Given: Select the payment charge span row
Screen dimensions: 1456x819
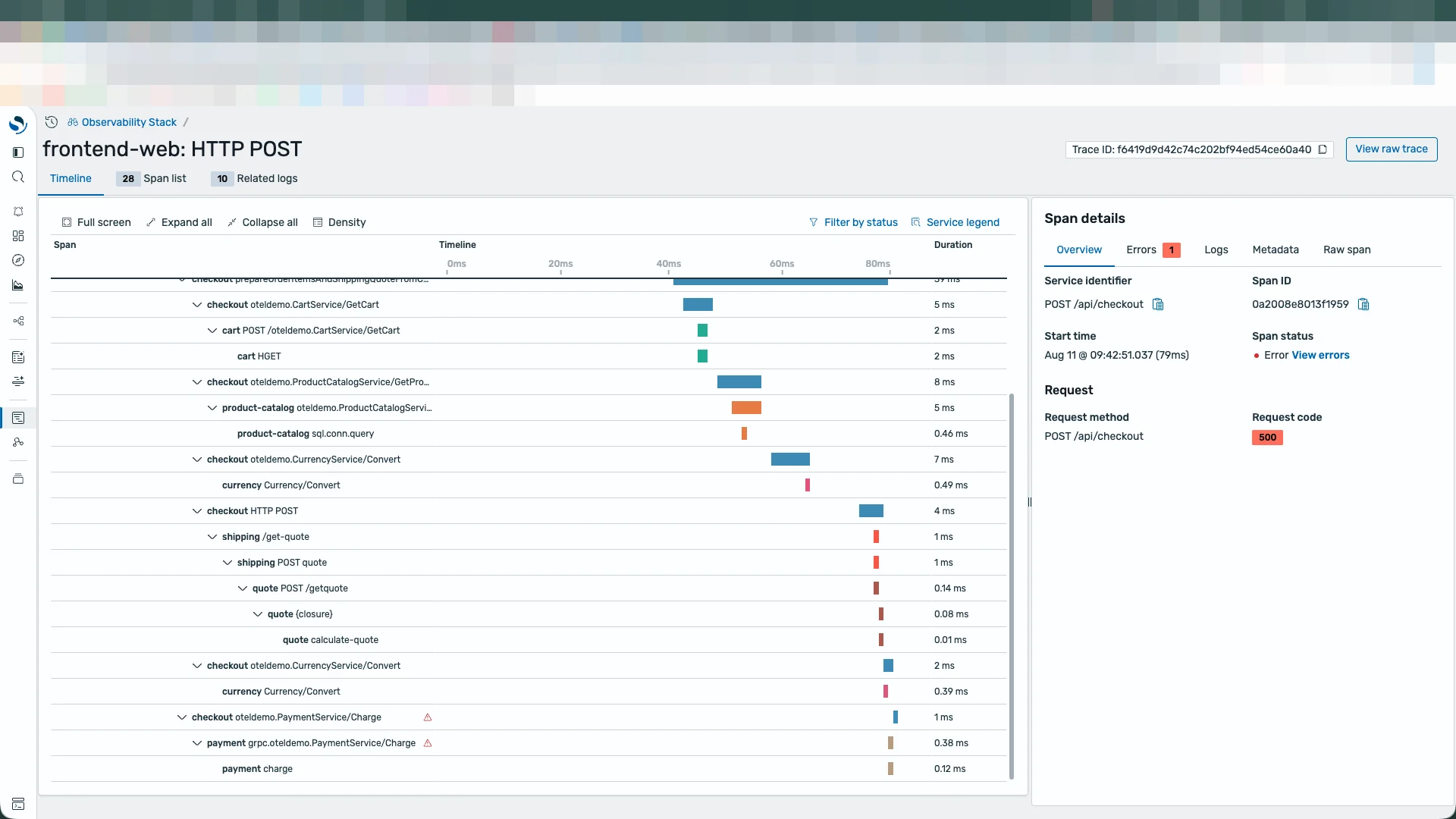Looking at the screenshot, I should click(x=529, y=769).
